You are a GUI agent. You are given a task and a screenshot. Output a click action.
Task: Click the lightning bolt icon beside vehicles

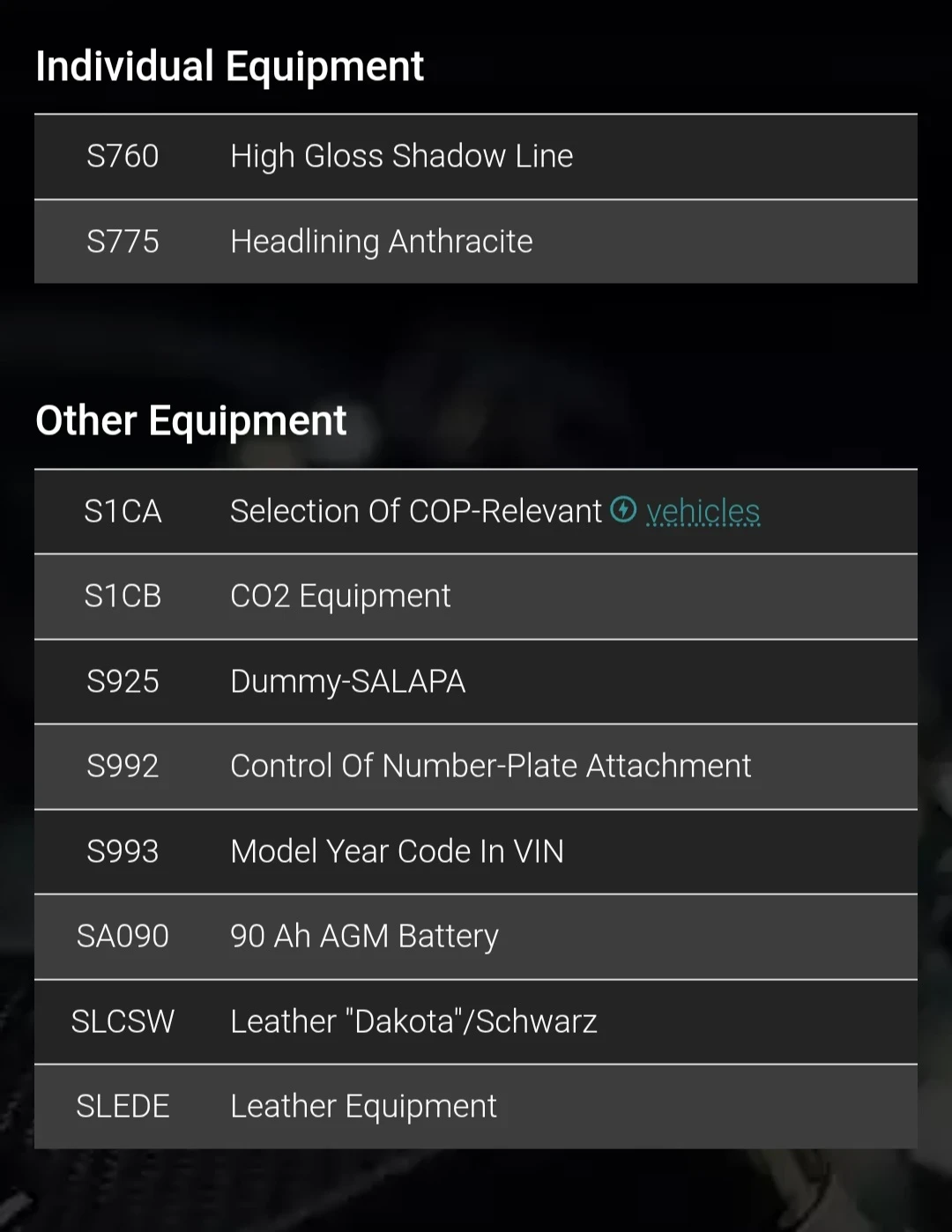623,509
